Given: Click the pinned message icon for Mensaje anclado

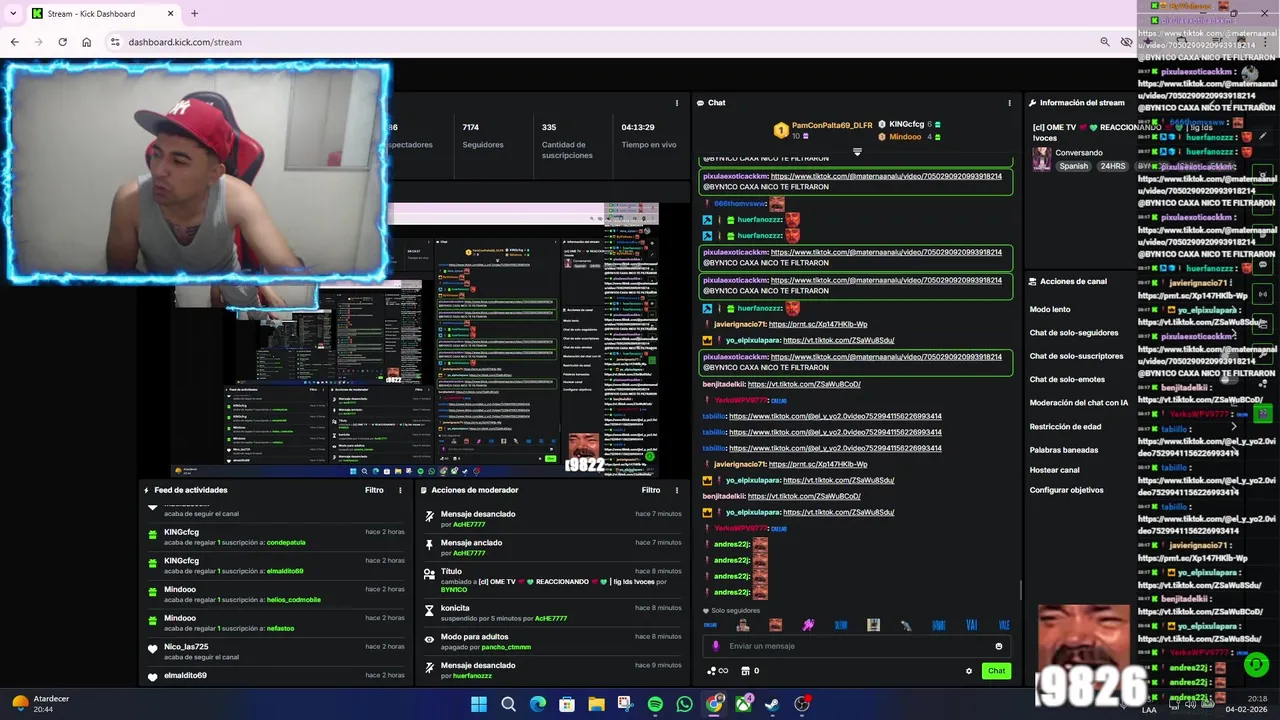Looking at the screenshot, I should (429, 545).
